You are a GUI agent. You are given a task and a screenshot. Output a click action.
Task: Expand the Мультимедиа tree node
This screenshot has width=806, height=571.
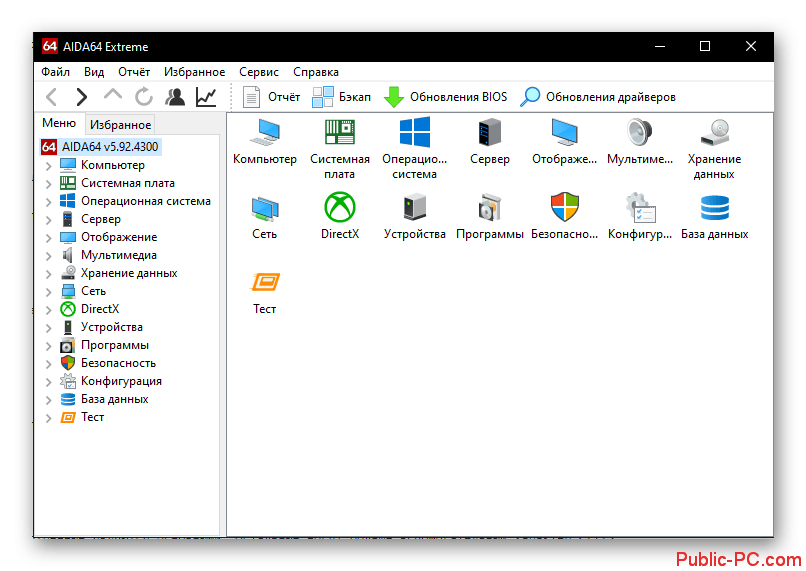coord(49,256)
